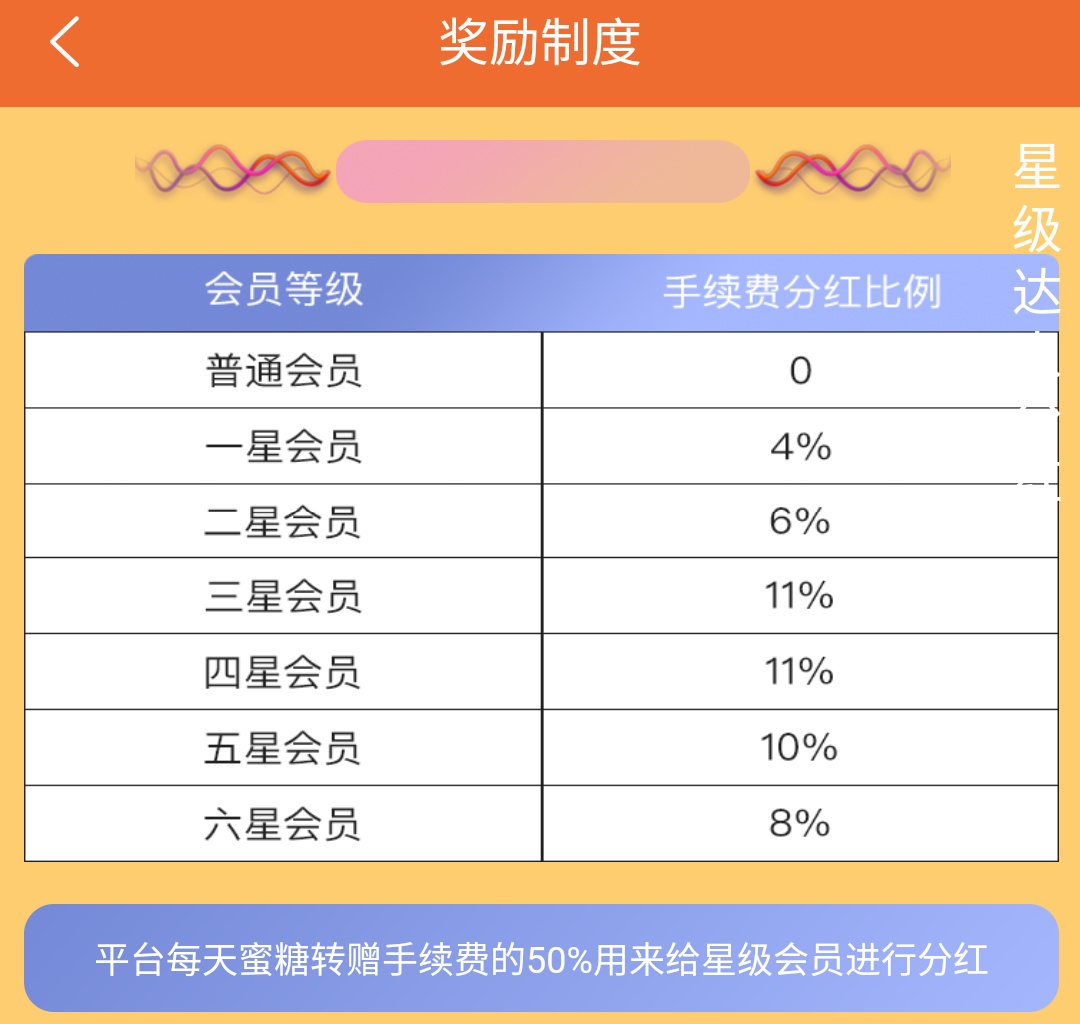
Task: Click the 六星会员 cell
Action: click(283, 824)
